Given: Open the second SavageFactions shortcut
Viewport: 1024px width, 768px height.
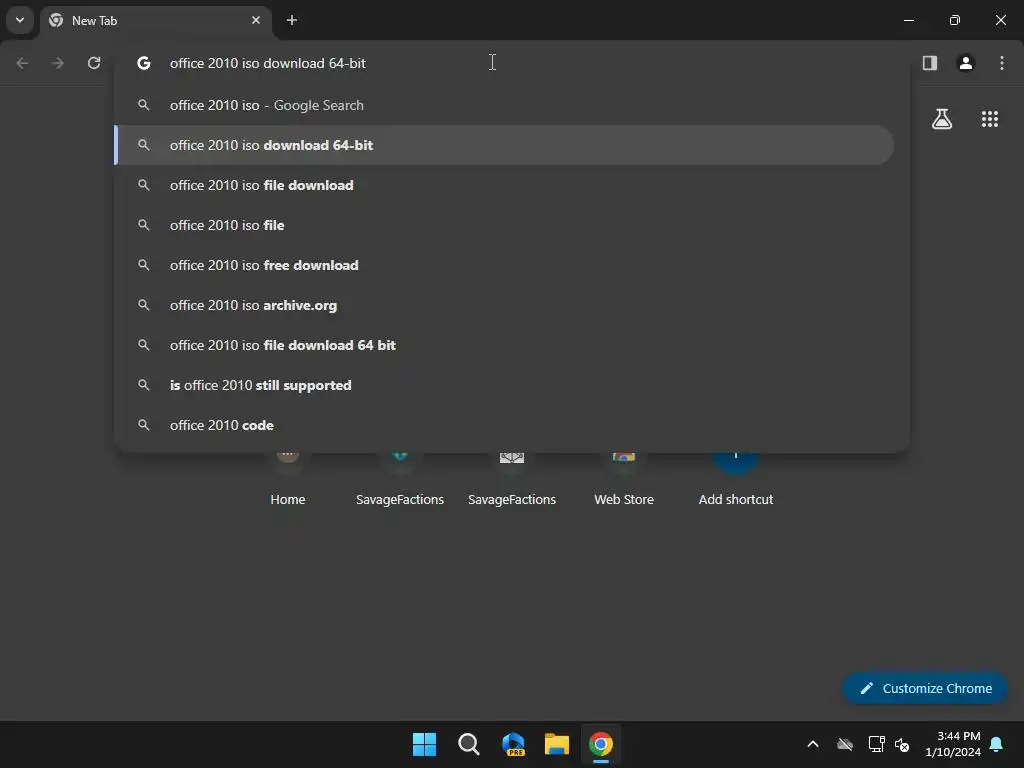Looking at the screenshot, I should click(512, 479).
